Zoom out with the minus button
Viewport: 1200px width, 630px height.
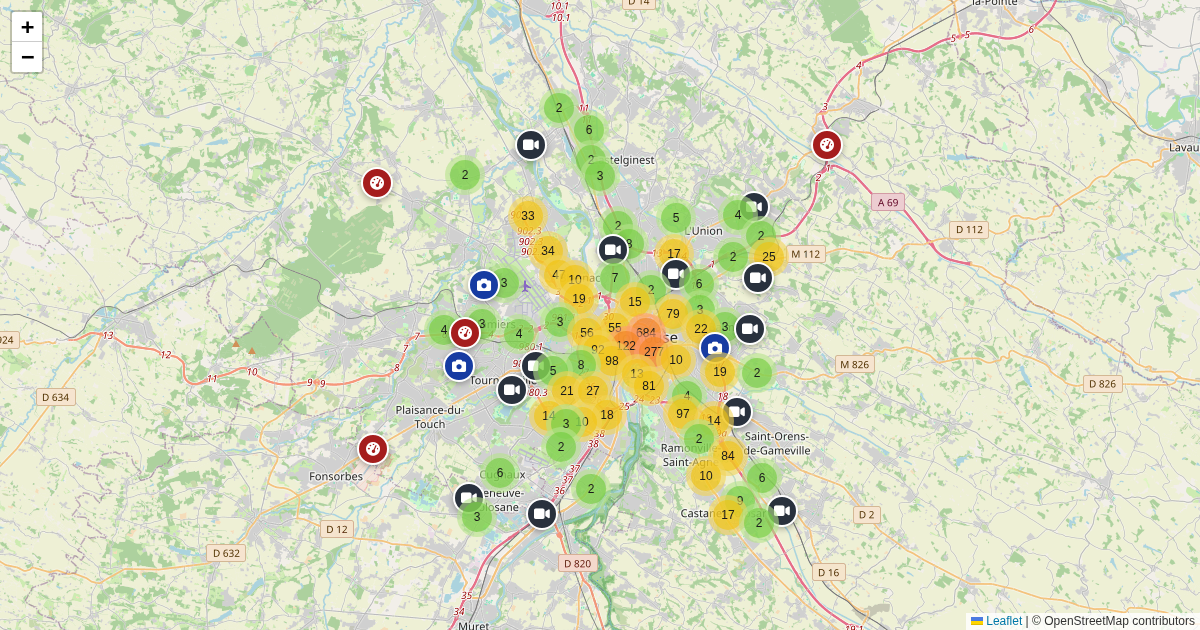[27, 57]
